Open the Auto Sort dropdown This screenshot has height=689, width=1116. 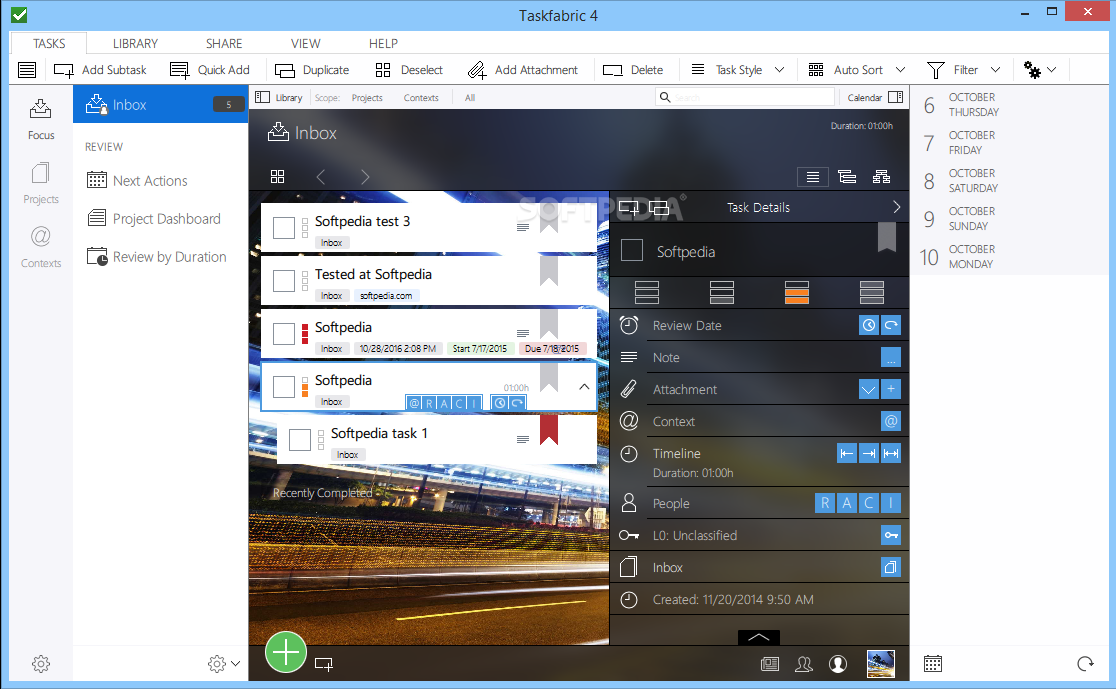pos(858,70)
